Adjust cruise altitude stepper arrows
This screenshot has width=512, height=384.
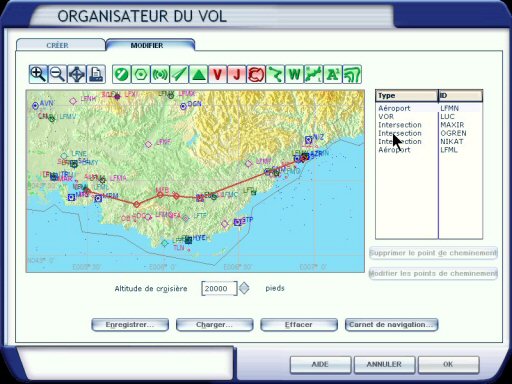pyautogui.click(x=244, y=288)
